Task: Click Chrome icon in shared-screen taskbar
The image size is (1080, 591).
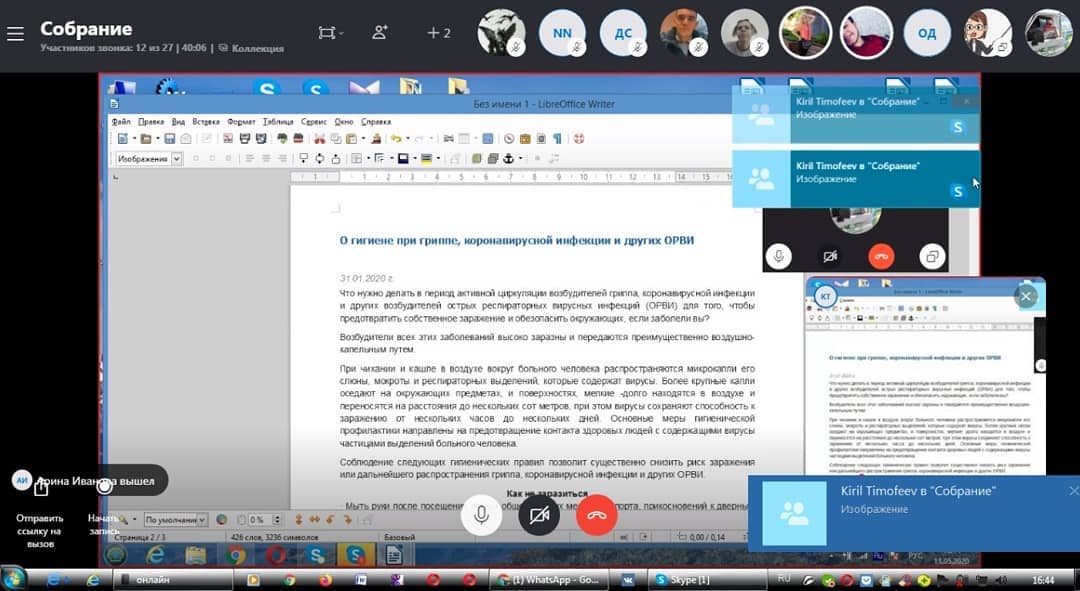Action: 235,554
